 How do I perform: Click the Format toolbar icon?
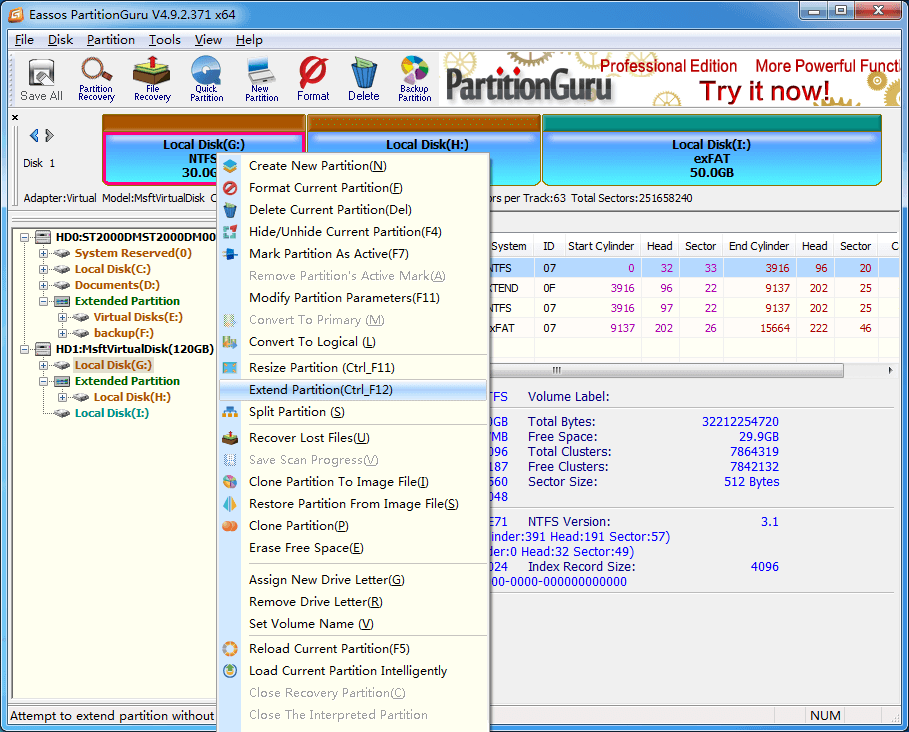(313, 80)
